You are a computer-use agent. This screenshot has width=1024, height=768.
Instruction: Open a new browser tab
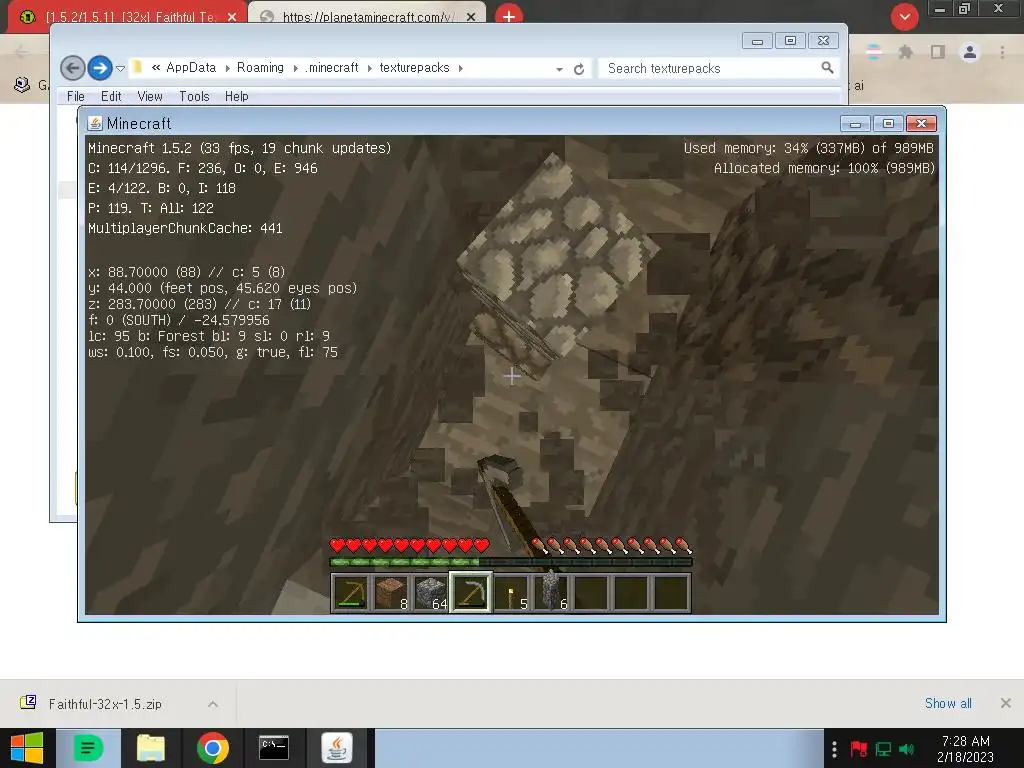(509, 16)
